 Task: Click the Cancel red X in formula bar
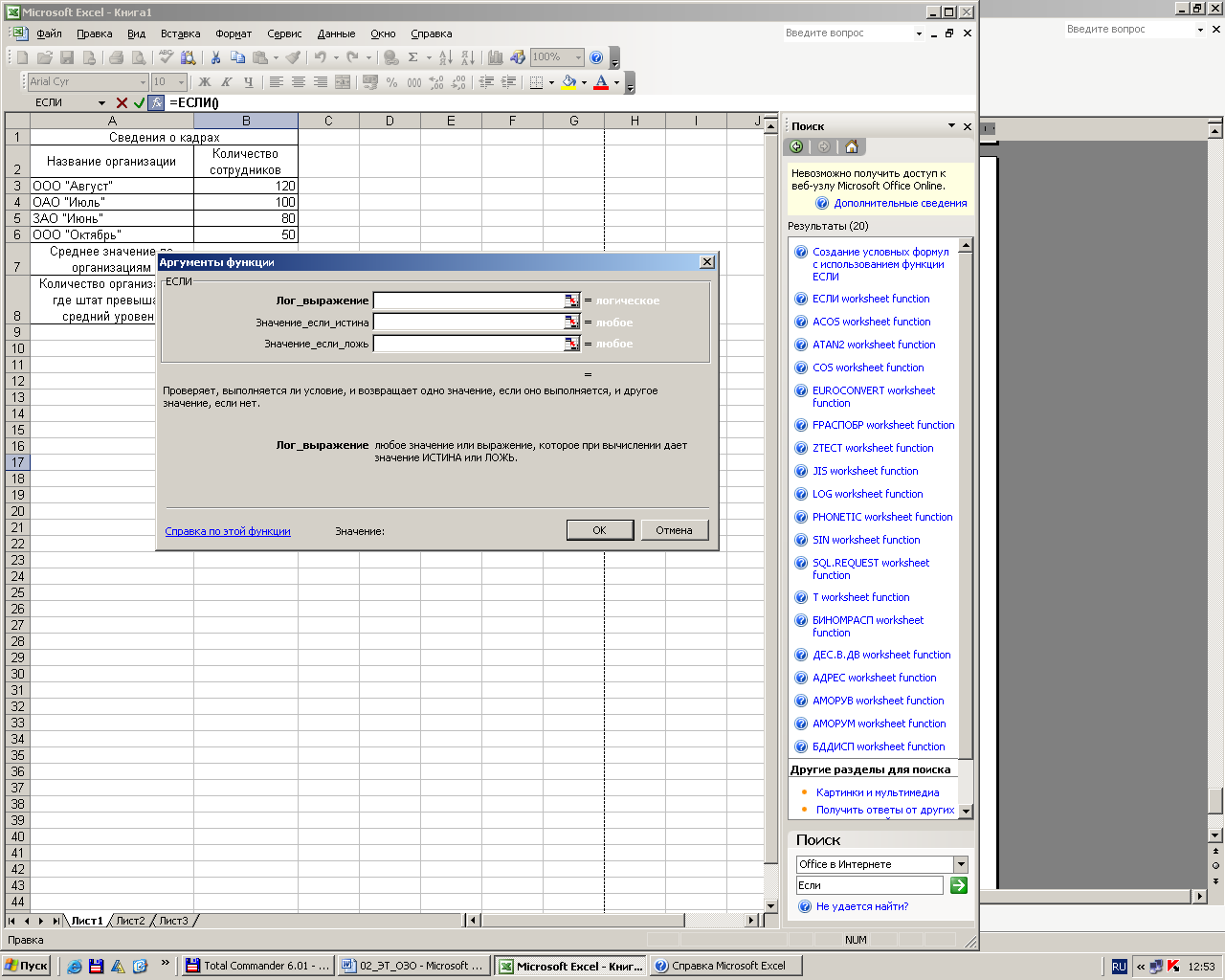pyautogui.click(x=122, y=102)
